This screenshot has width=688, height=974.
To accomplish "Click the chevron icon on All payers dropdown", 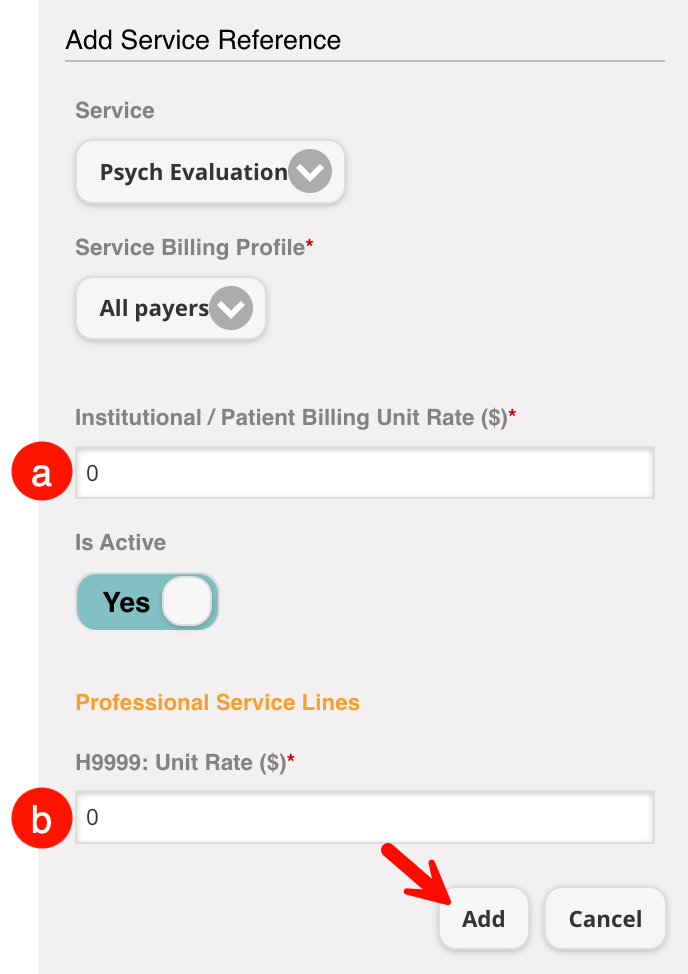I will point(231,308).
